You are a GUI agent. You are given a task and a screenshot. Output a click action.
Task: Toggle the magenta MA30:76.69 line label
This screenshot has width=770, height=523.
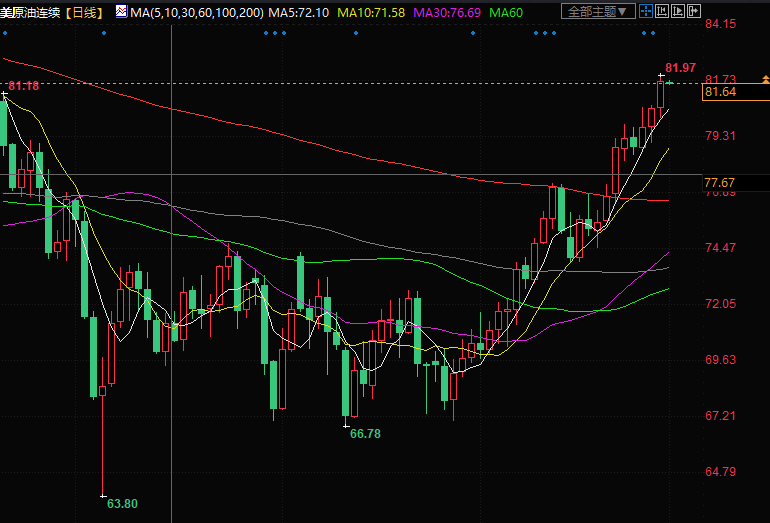point(449,11)
